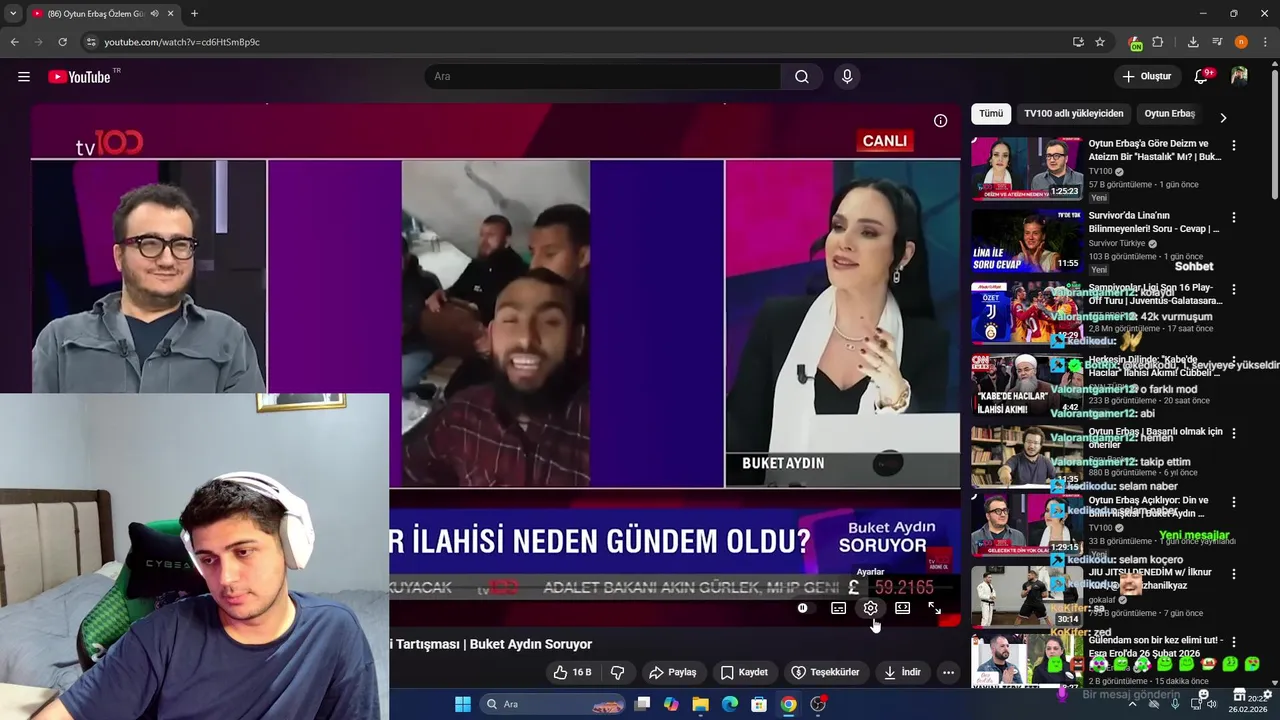The width and height of the screenshot is (1280, 720).
Task: Open JIU JITSU DENEDİM video thumbnail
Action: click(x=1027, y=597)
